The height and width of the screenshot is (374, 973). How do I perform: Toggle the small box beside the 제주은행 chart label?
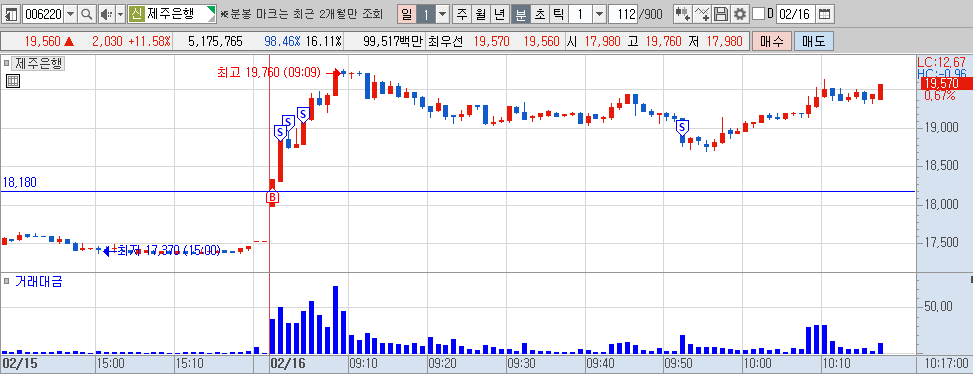(x=7, y=63)
